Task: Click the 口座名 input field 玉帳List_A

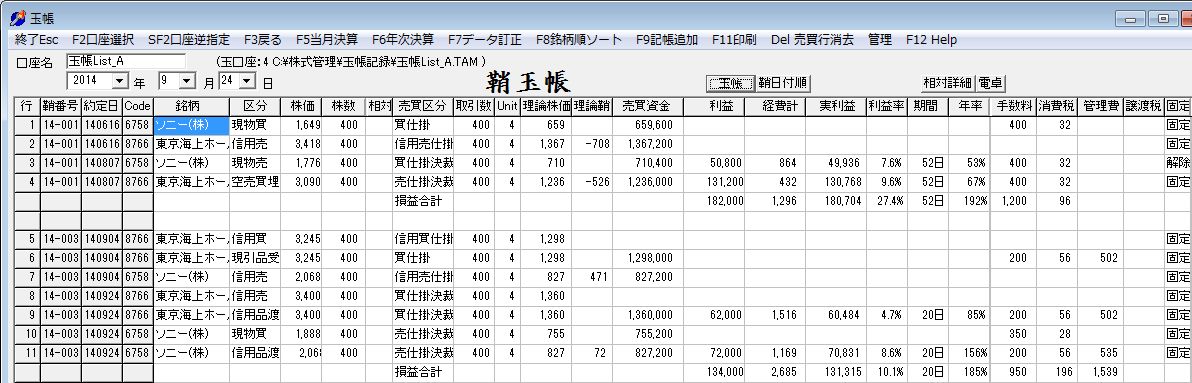Action: tap(125, 61)
